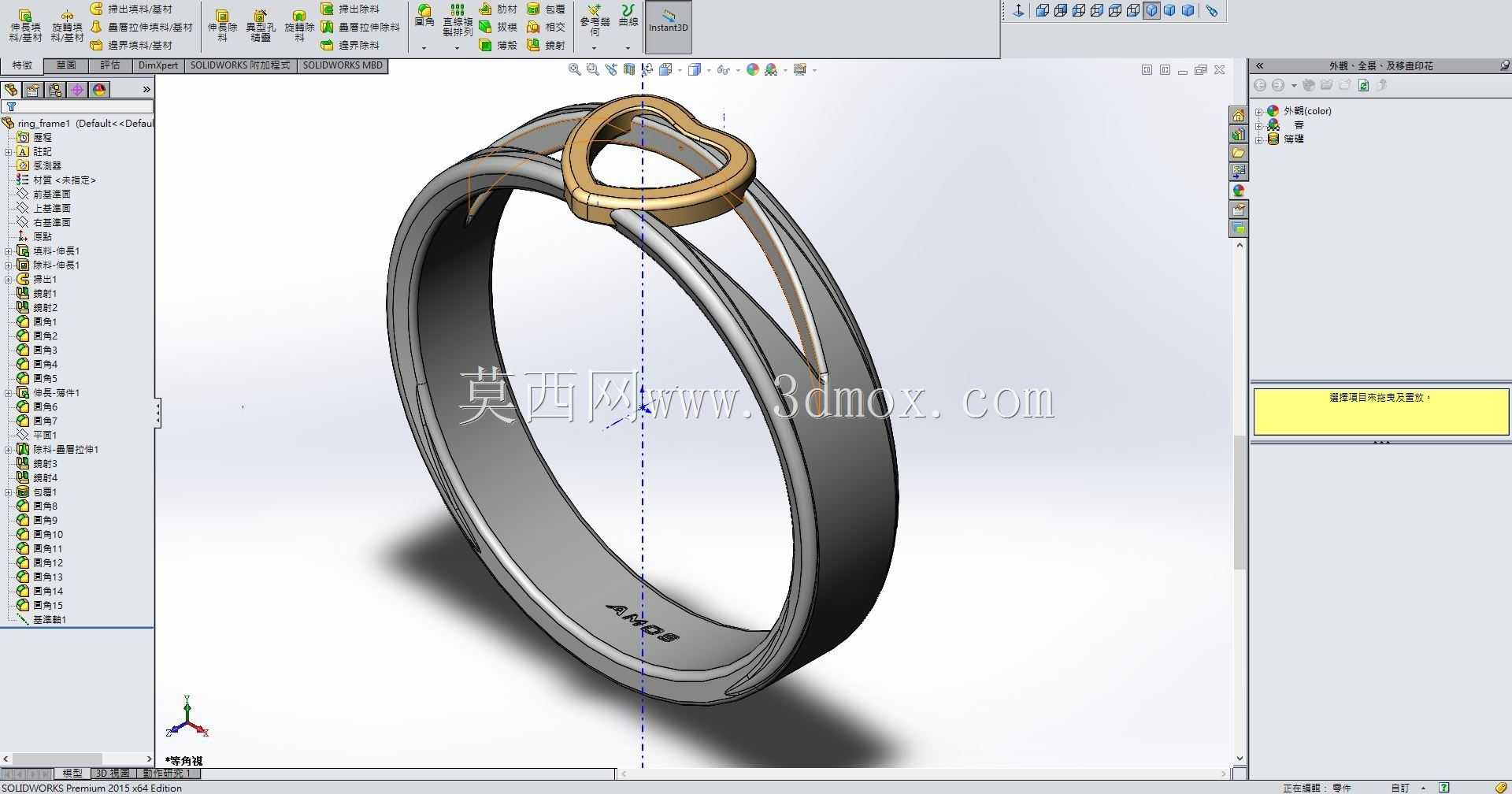Choose the 肋材 rib tool

tap(498, 9)
